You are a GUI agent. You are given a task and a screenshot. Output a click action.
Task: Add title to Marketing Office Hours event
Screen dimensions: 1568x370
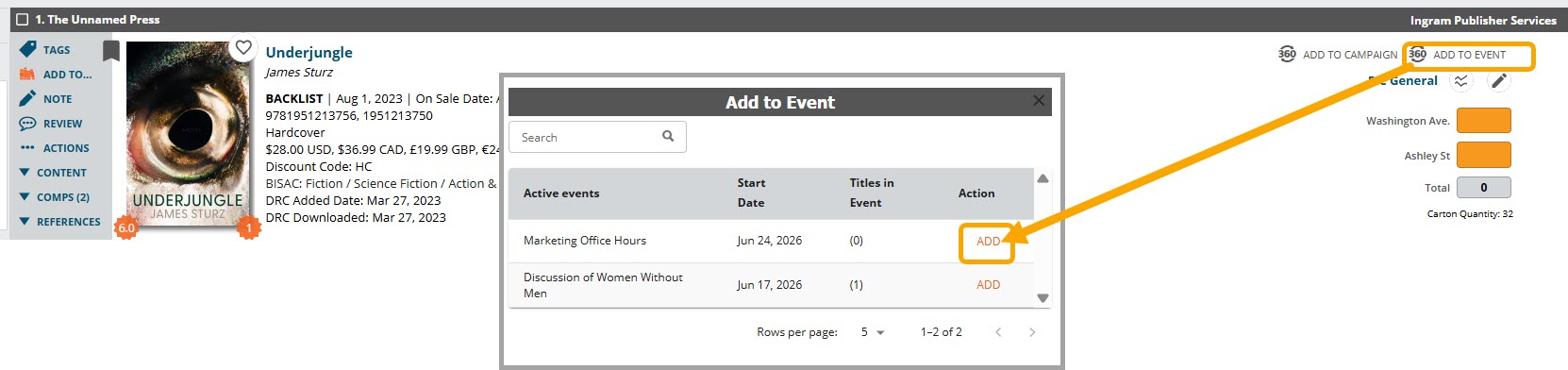pos(988,241)
